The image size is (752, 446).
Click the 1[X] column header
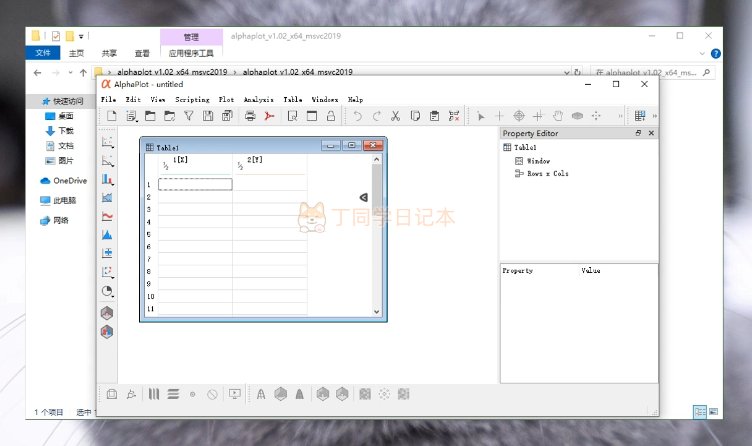point(182,160)
